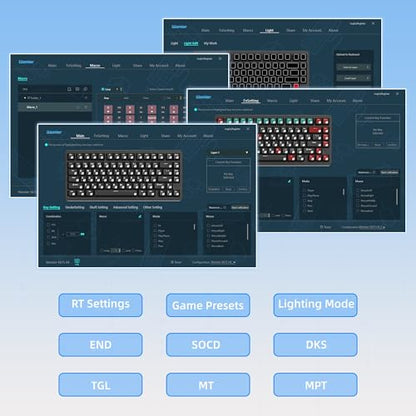
Task: Click the keyboard device icon in front window's status bar
Action: tap(77, 261)
